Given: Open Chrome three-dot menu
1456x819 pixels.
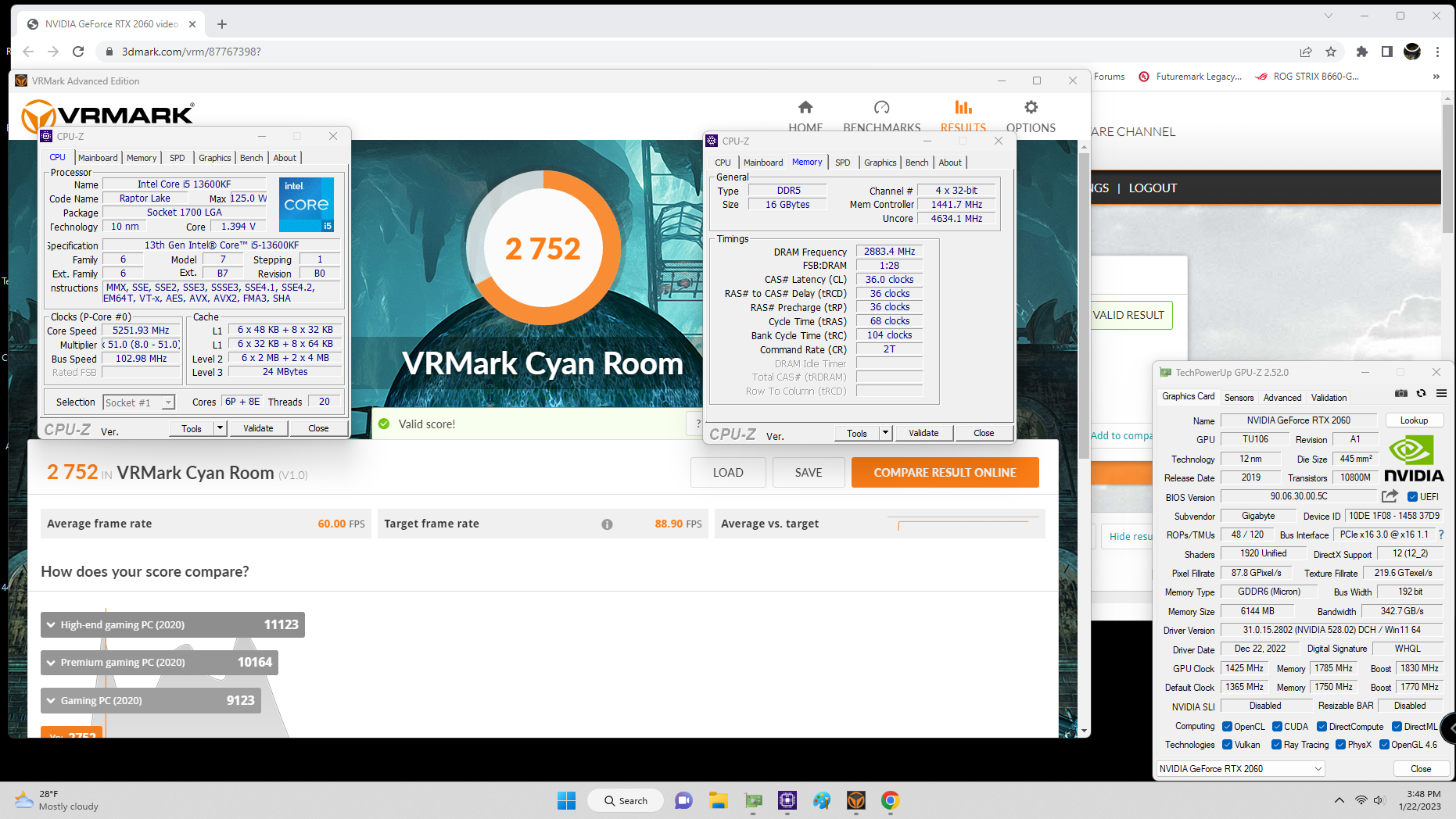Looking at the screenshot, I should coord(1437,52).
